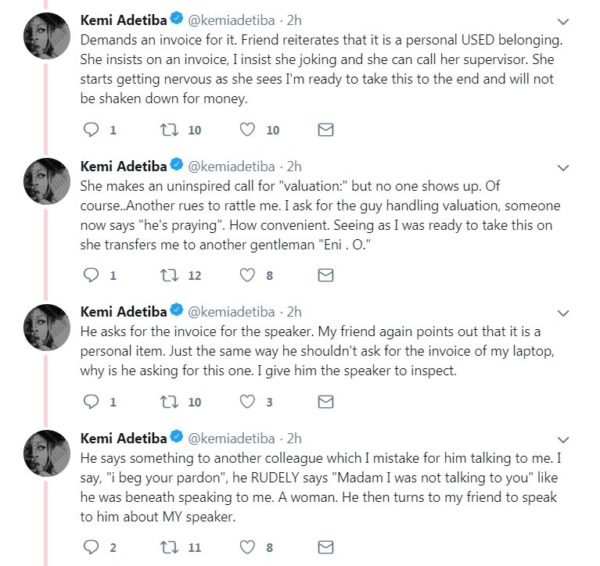This screenshot has height=566, width=600.
Task: Expand the chevron menu on 'valuation' tweet
Action: click(563, 168)
